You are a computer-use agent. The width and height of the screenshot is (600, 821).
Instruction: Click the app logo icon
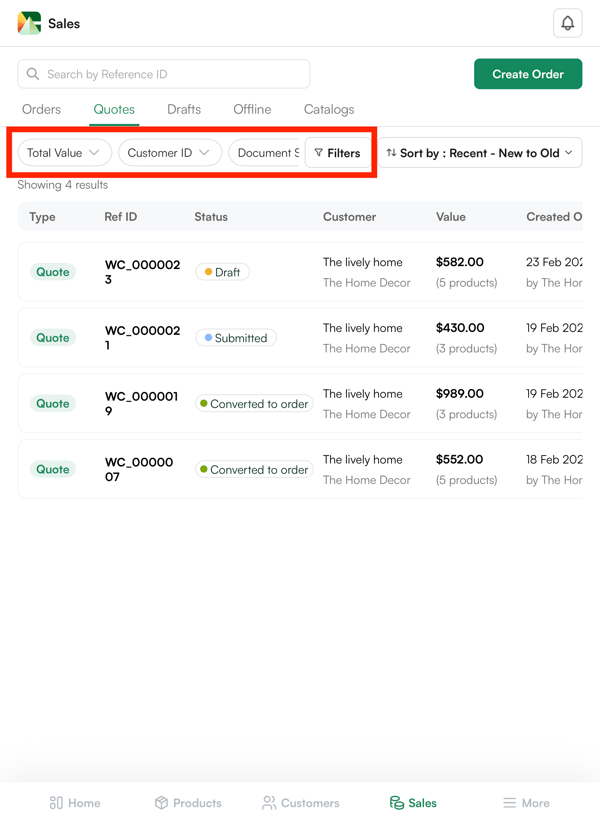coord(29,23)
